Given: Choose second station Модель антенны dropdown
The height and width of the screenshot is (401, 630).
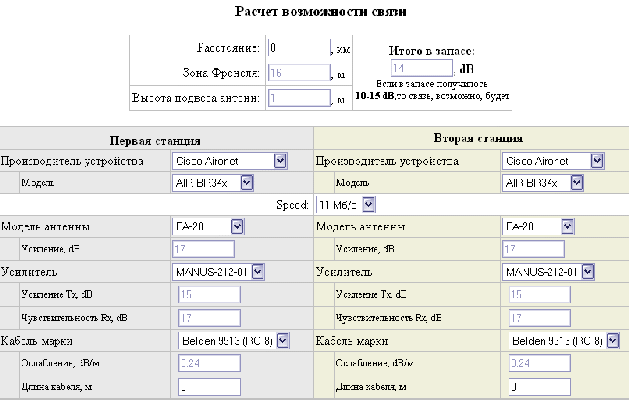Looking at the screenshot, I should 538,227.
